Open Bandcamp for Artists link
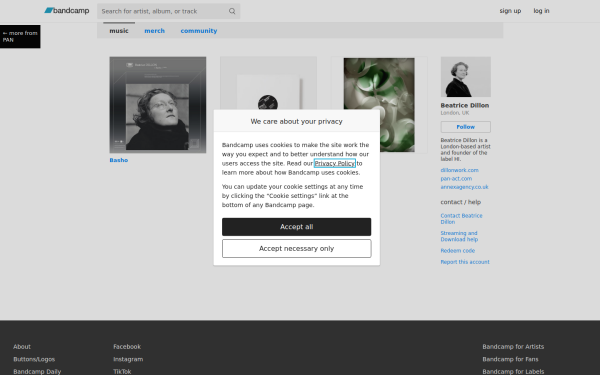 513,347
